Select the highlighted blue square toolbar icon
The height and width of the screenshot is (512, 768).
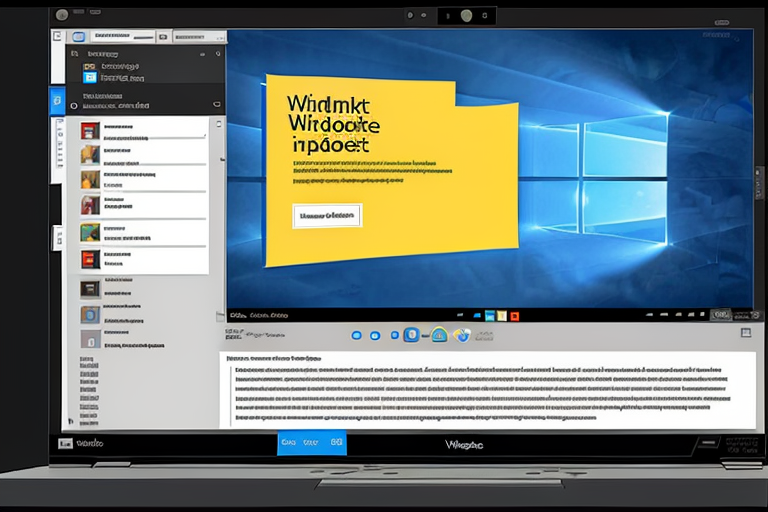(411, 335)
